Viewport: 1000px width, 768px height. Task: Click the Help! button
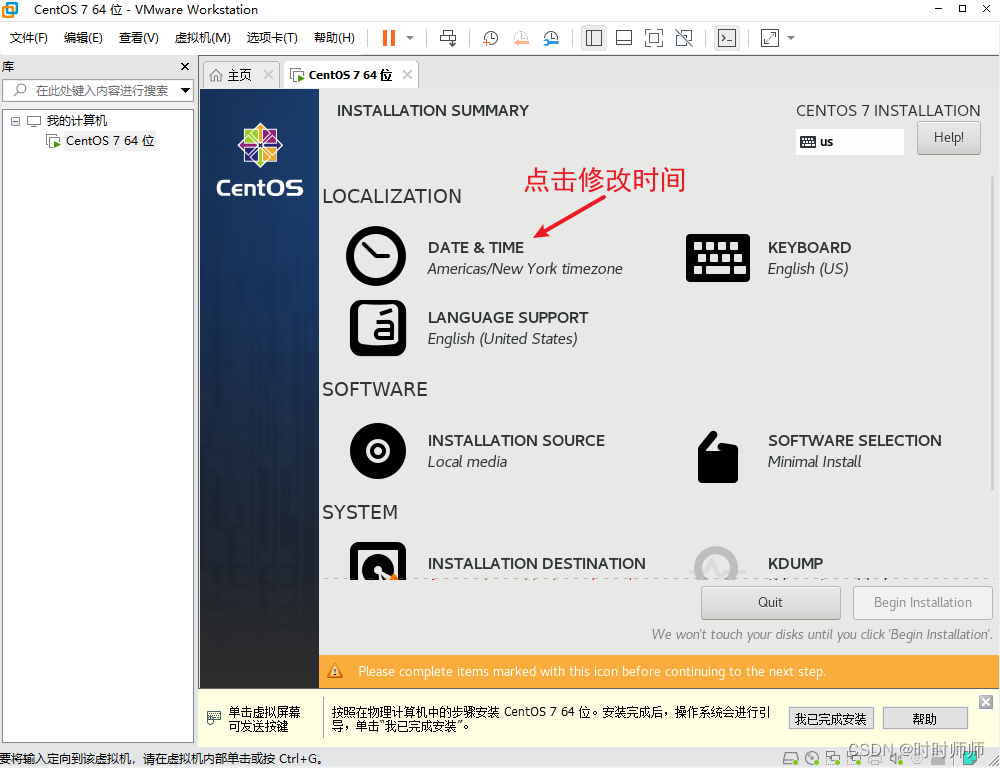[x=948, y=138]
